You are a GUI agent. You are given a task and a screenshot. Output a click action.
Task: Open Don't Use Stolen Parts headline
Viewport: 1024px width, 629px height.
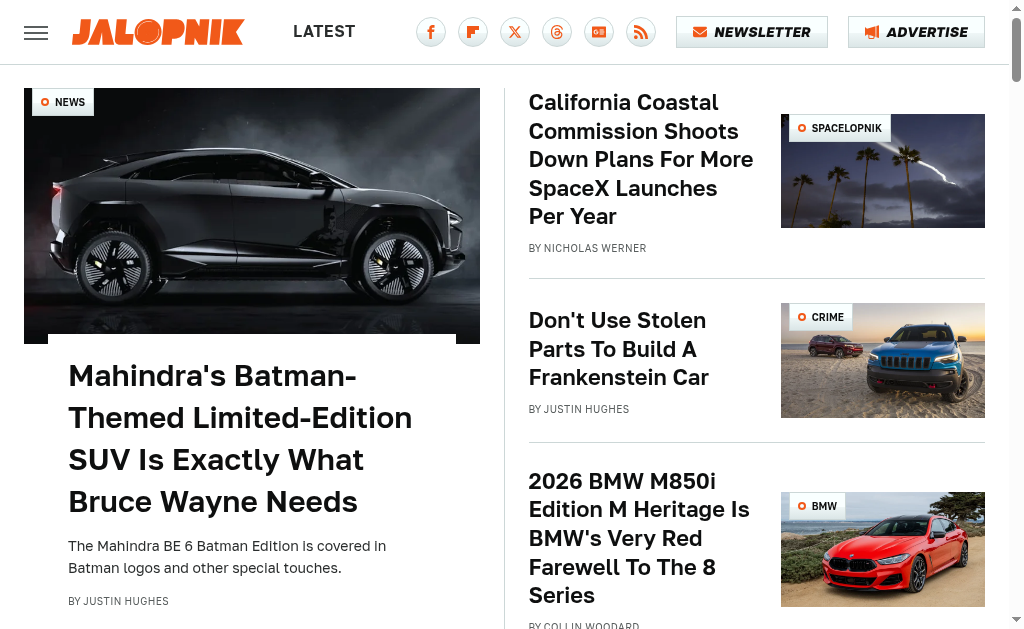point(618,349)
